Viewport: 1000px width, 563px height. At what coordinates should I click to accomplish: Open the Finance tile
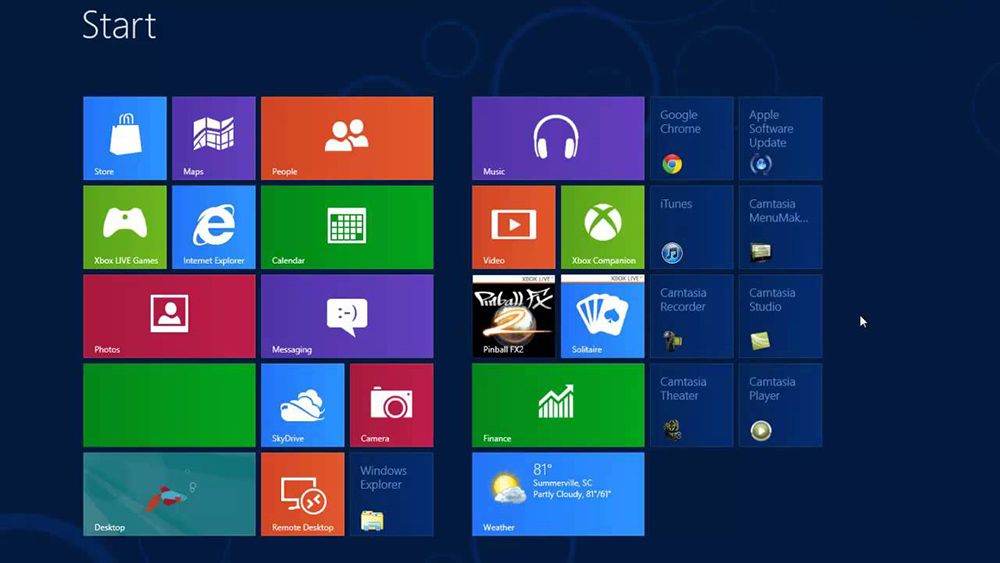click(x=558, y=406)
